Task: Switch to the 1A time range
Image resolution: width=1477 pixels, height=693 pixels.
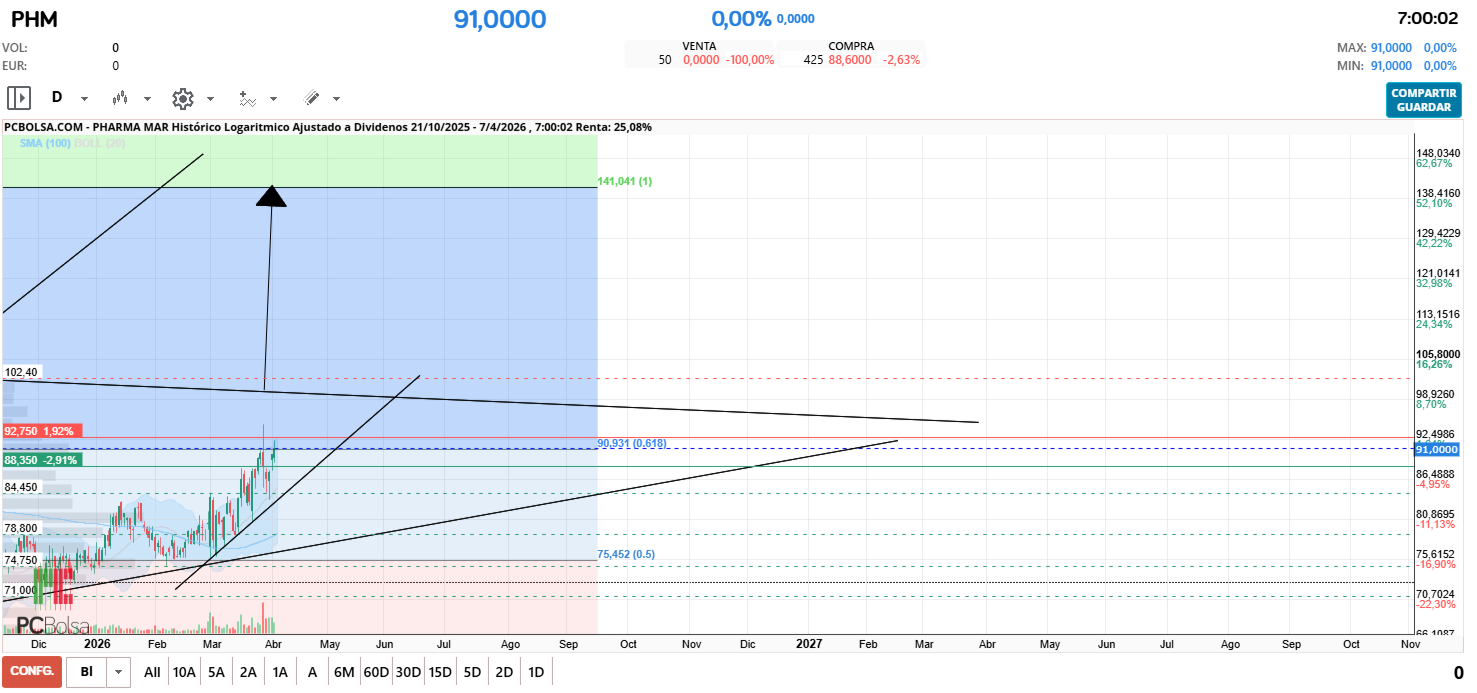Action: point(280,672)
